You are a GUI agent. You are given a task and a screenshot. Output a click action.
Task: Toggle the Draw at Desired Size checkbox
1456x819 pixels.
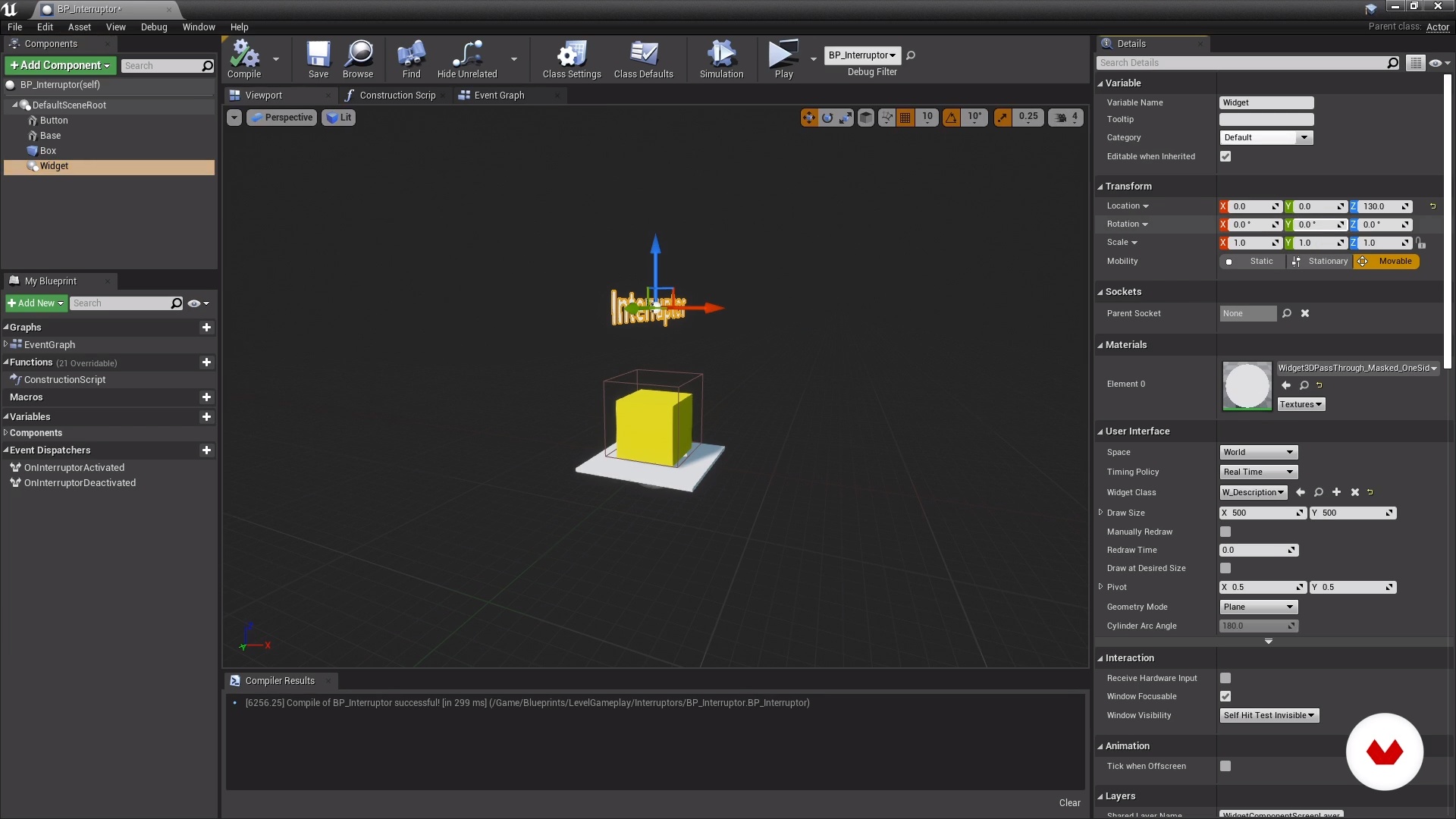tap(1225, 568)
